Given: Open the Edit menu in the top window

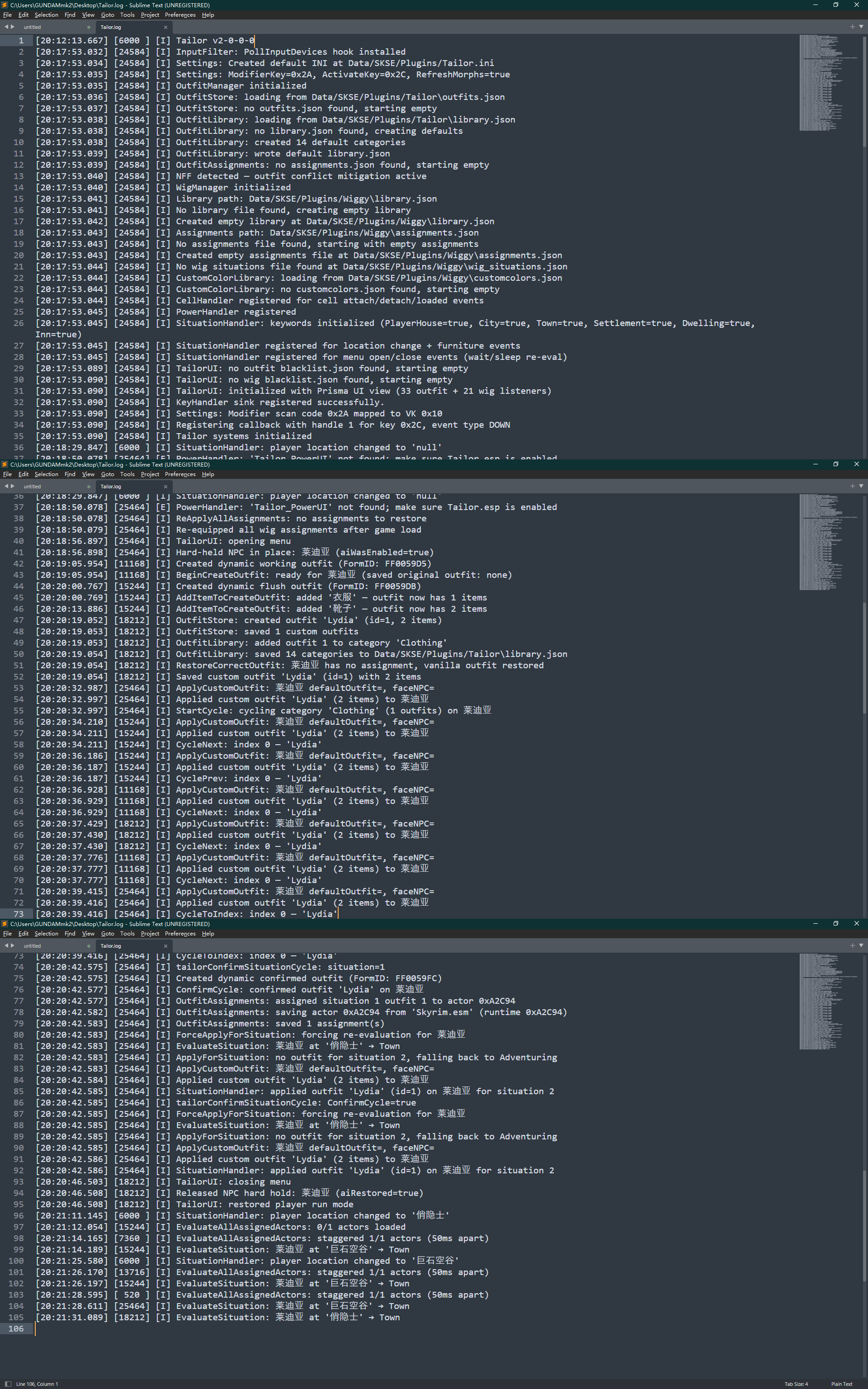Looking at the screenshot, I should point(24,15).
